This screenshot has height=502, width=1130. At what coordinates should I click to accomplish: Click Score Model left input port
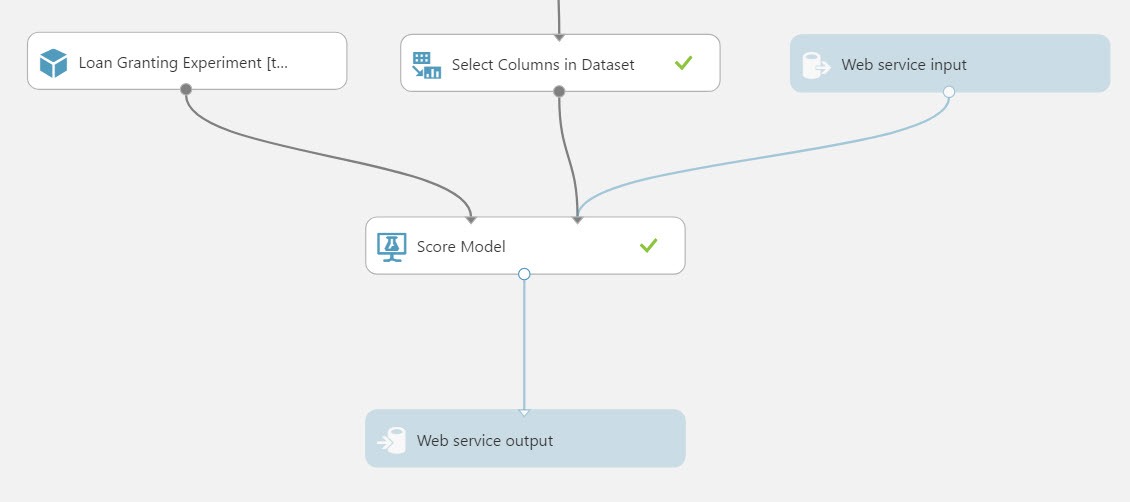(471, 219)
